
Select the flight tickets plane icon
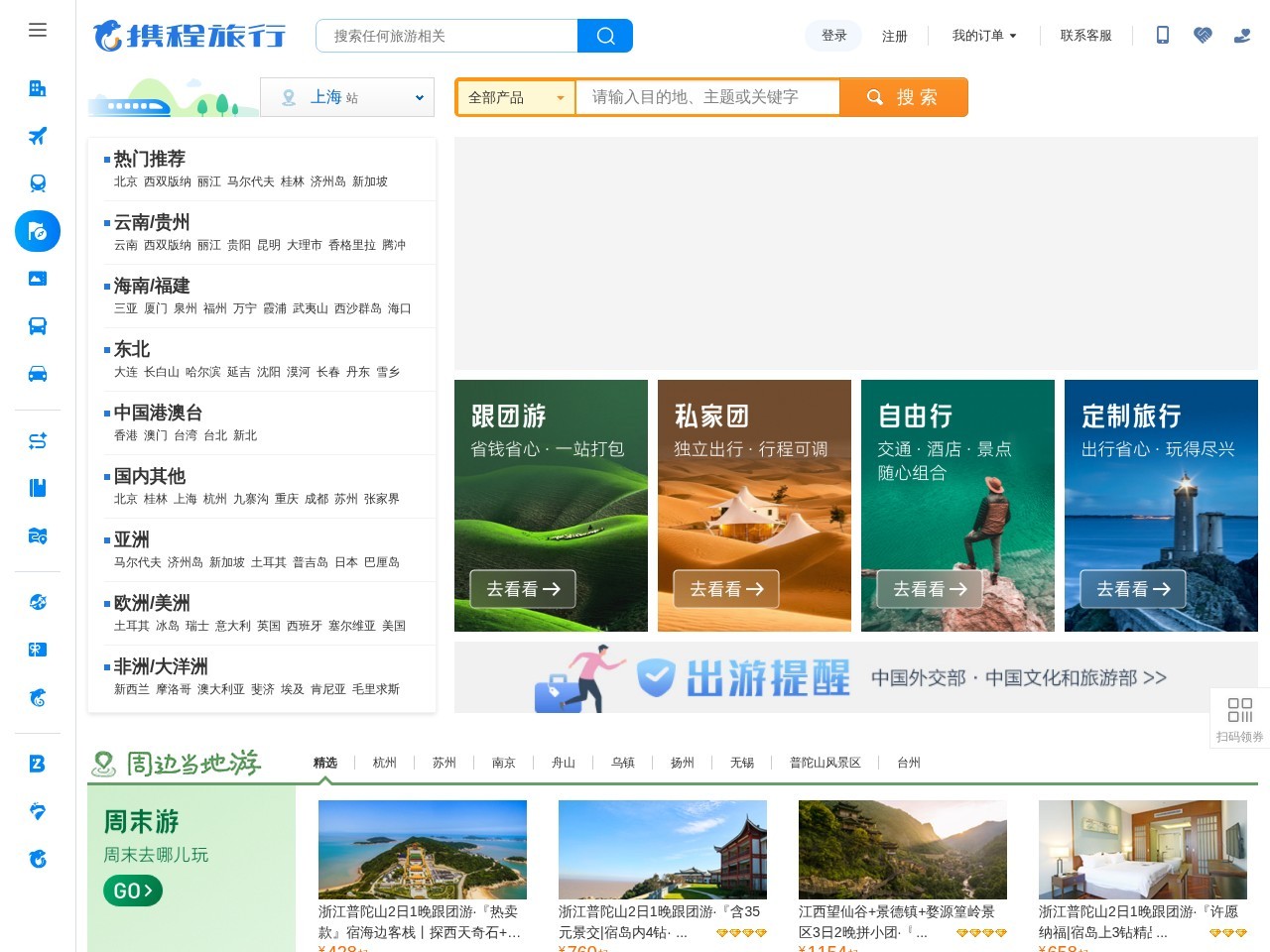pos(37,136)
